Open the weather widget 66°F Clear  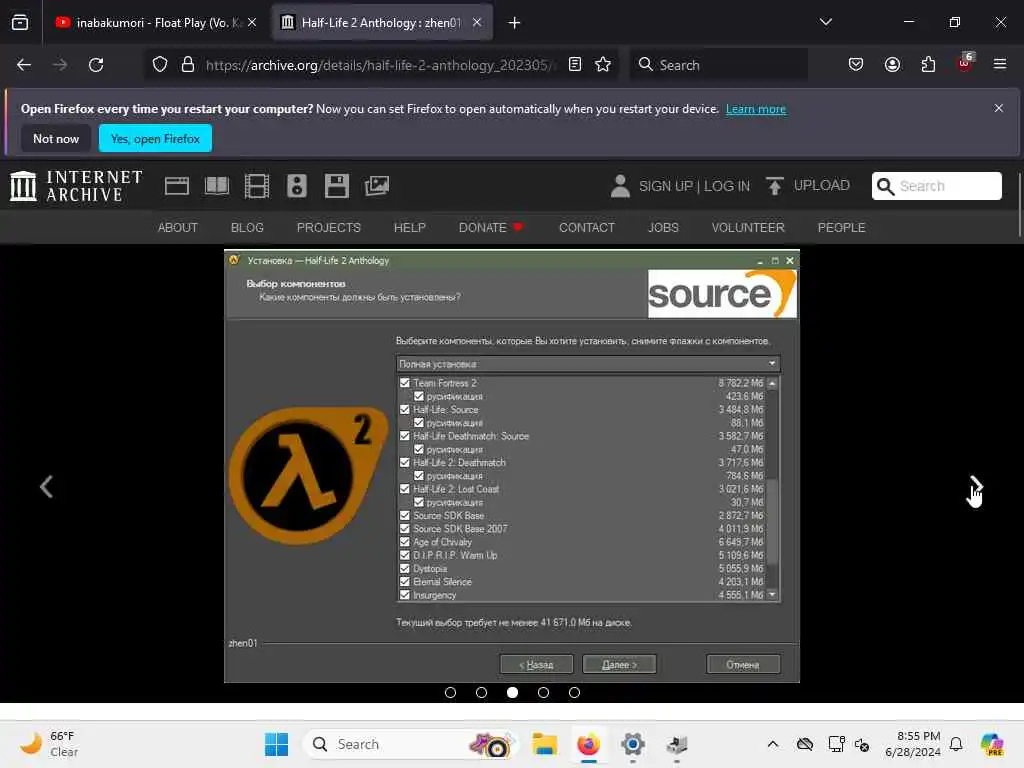(x=49, y=744)
